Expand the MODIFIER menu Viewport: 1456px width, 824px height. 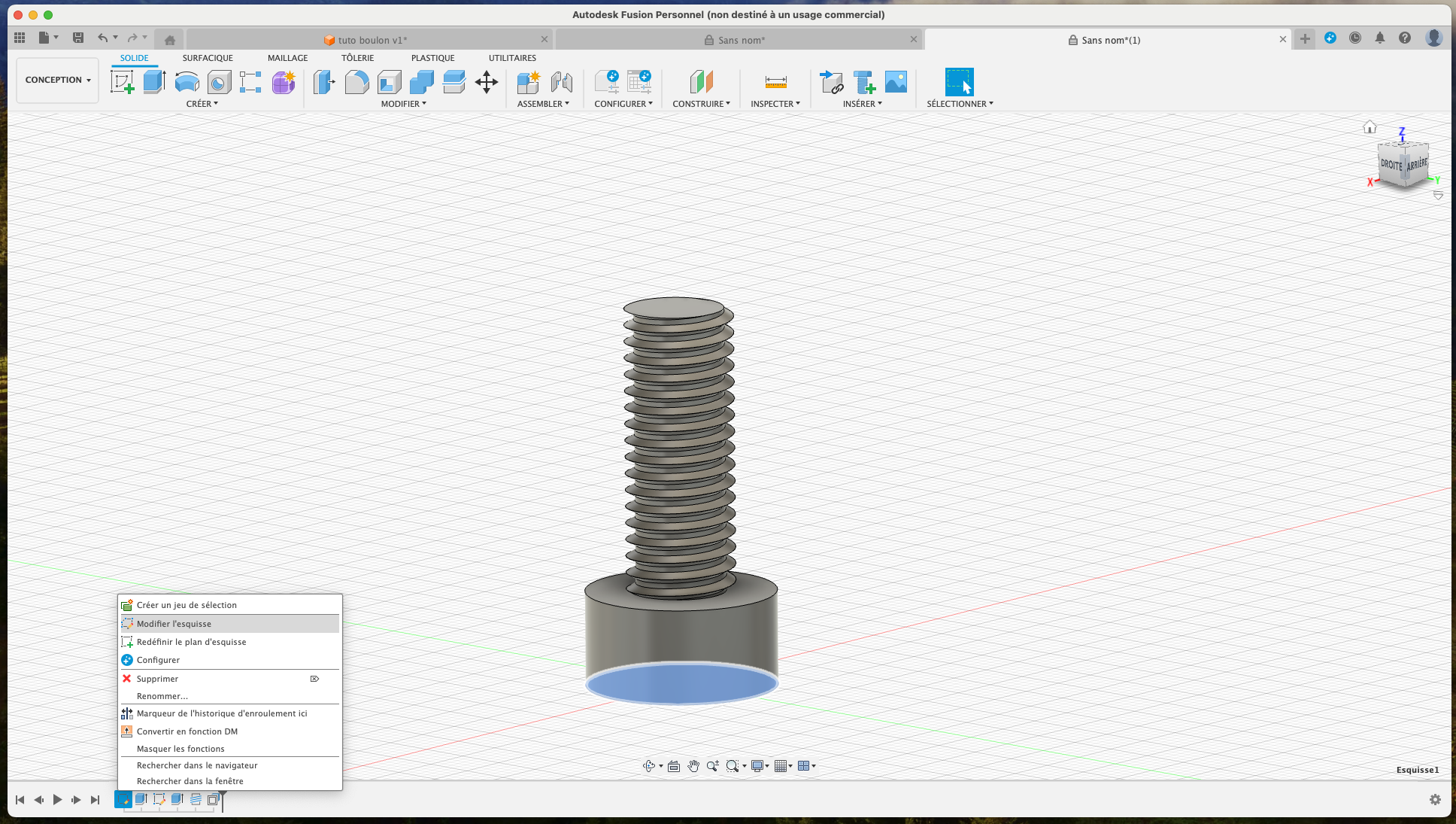click(404, 104)
